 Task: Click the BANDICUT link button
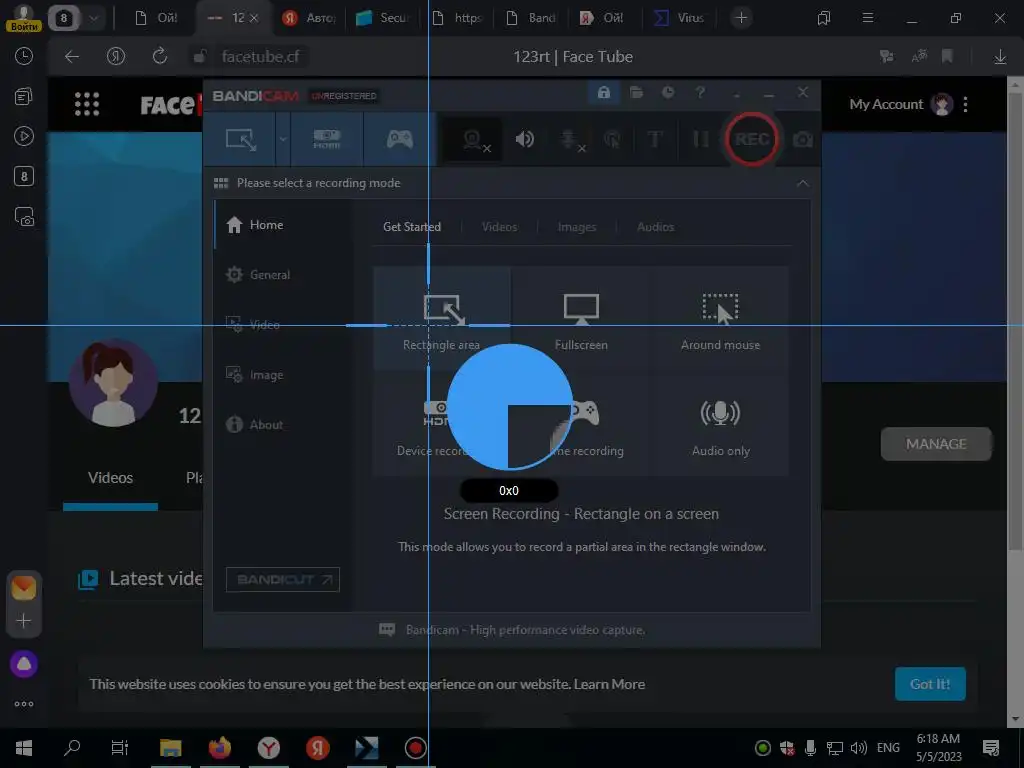click(282, 579)
